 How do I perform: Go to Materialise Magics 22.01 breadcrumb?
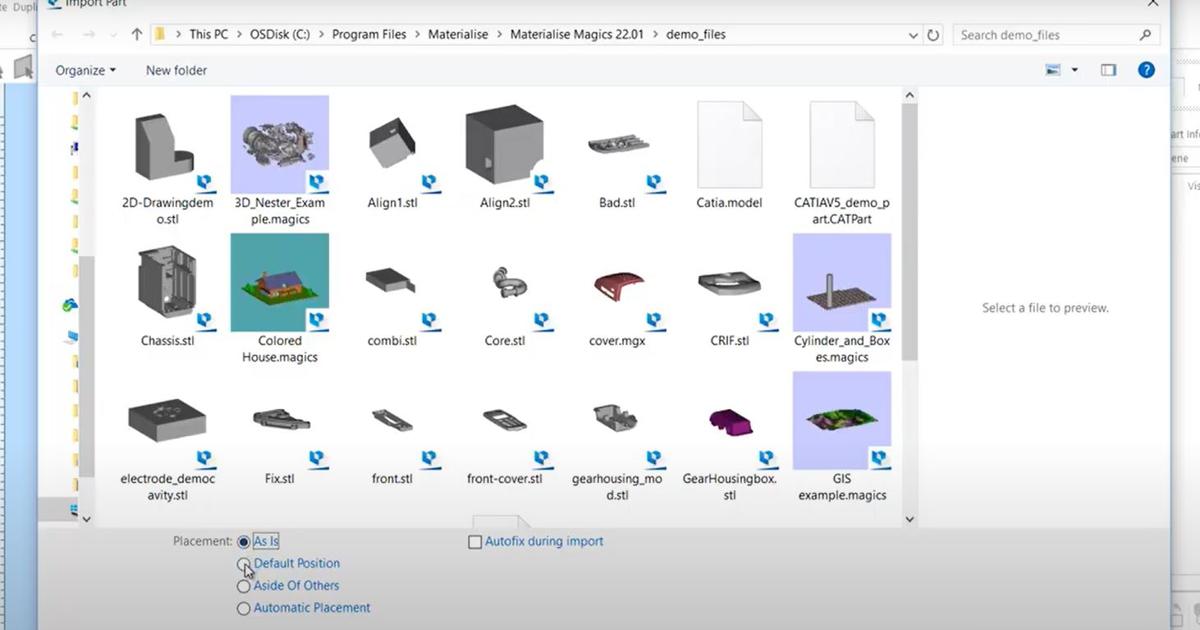pos(577,35)
